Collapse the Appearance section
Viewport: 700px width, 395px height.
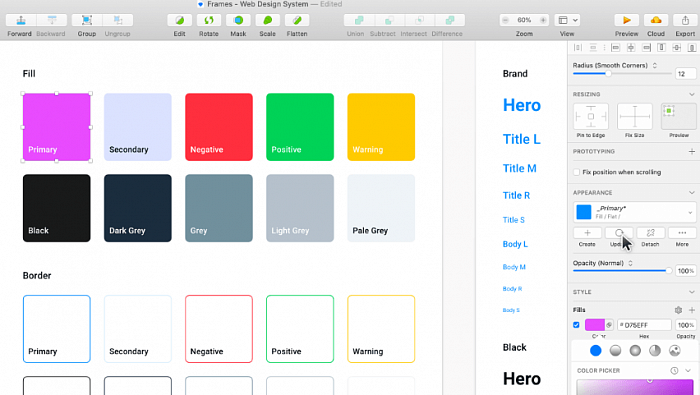tap(692, 192)
